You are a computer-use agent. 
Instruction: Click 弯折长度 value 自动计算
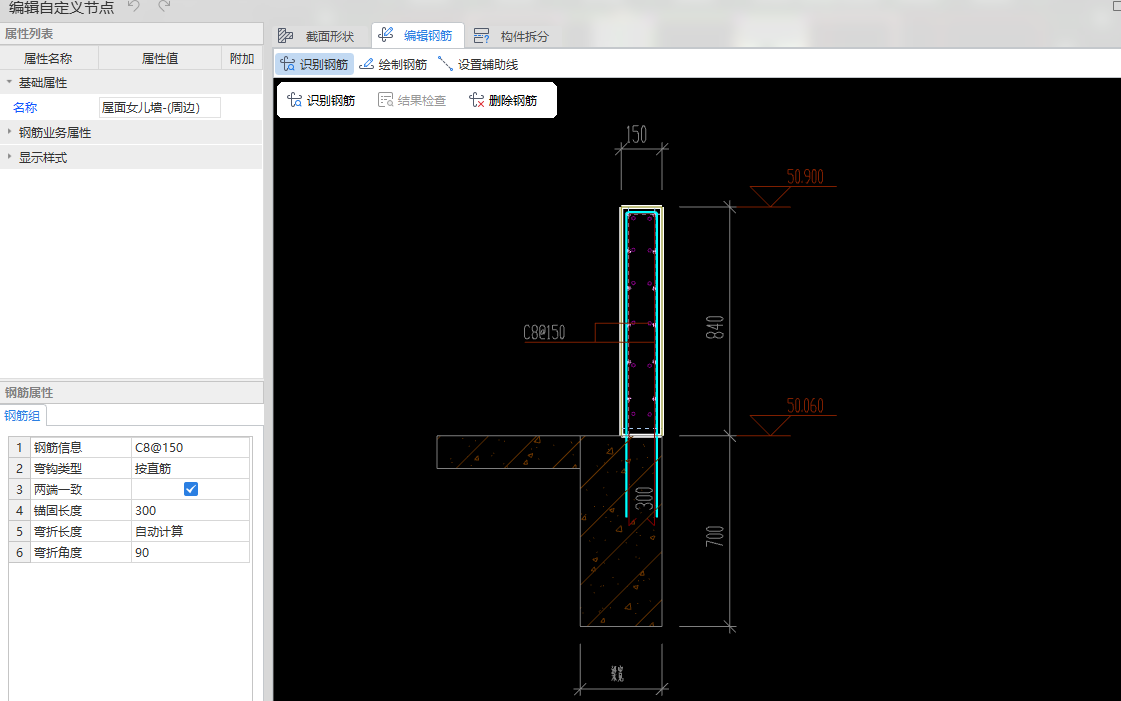tap(190, 532)
